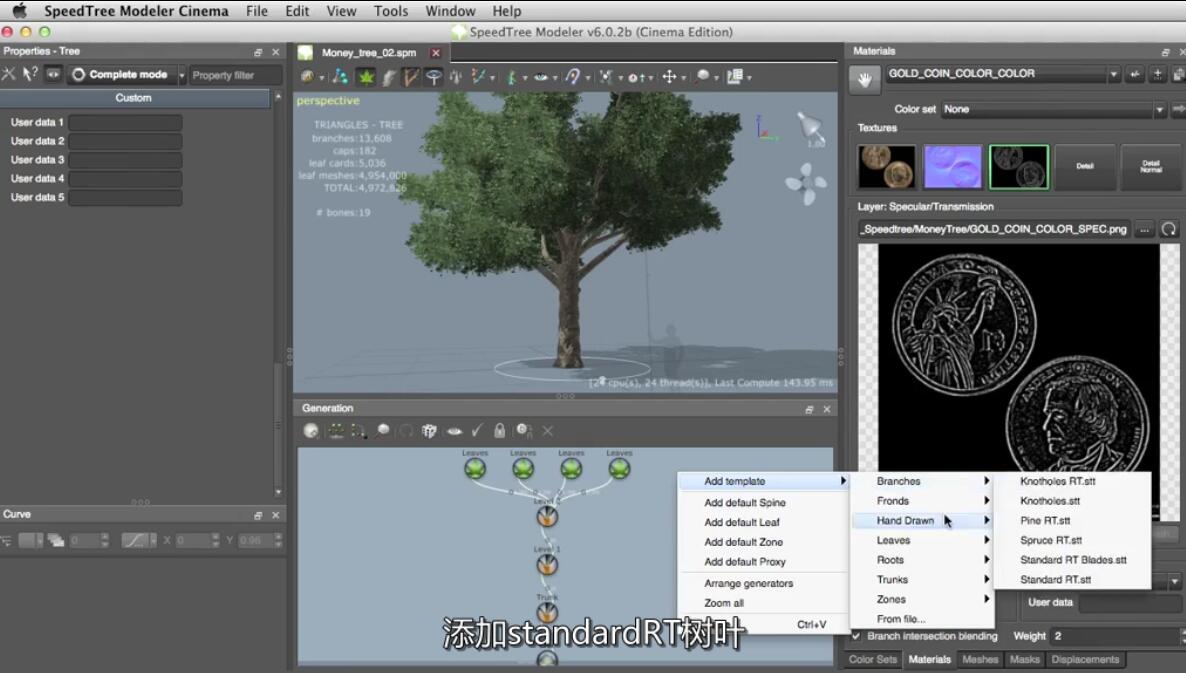Image resolution: width=1186 pixels, height=673 pixels.
Task: Select the specular coin texture thumbnail
Action: (1019, 166)
